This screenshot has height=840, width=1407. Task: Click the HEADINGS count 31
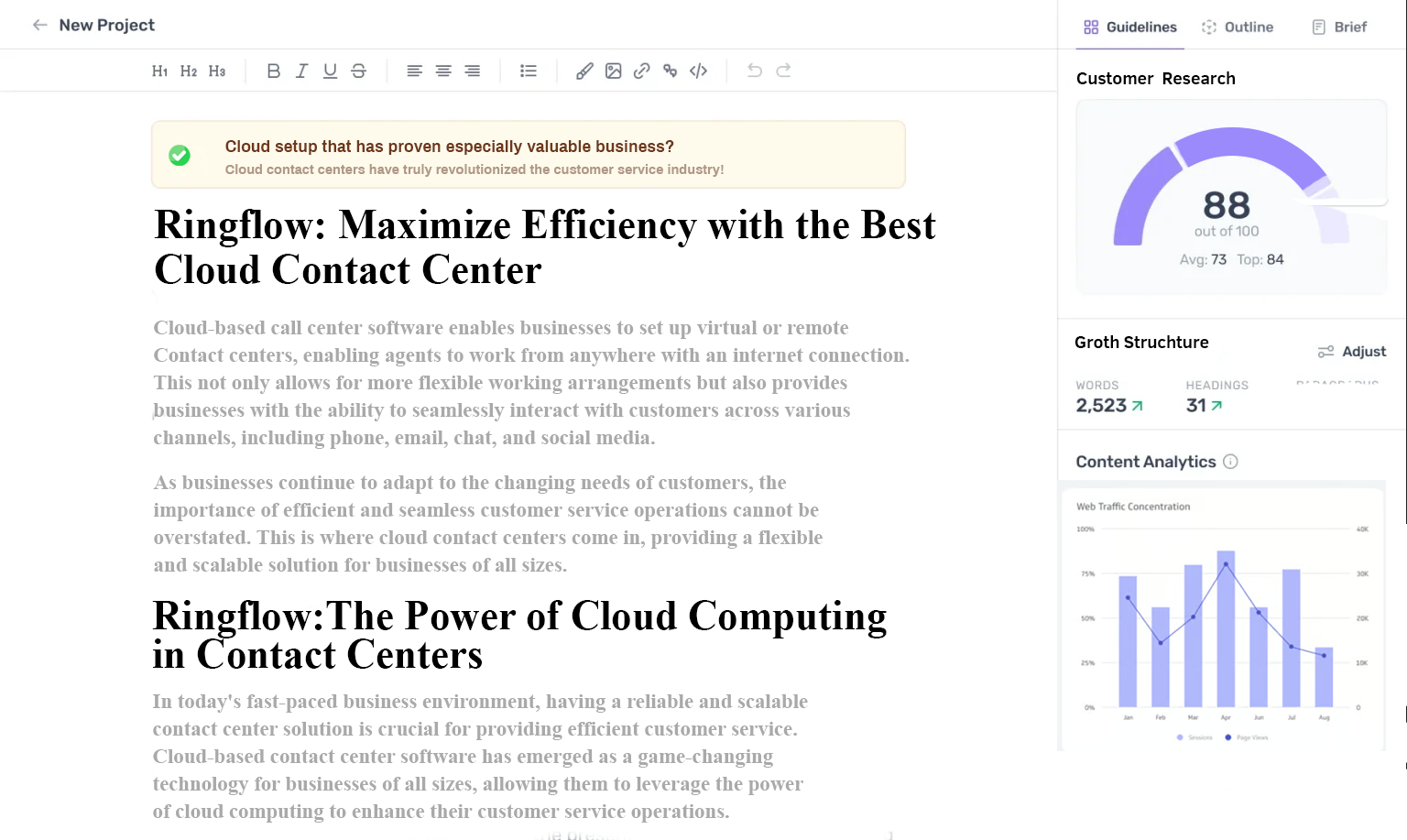[1204, 405]
